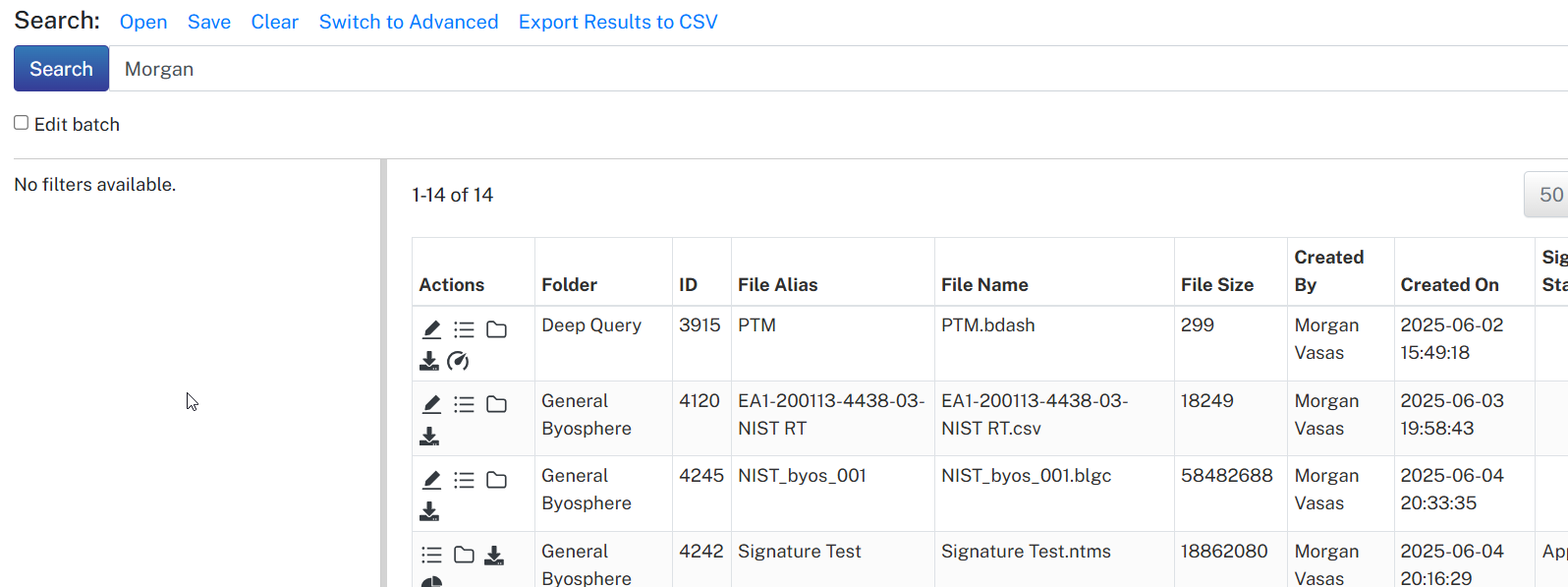Click the Open saved search link
This screenshot has height=587, width=1568.
click(143, 22)
